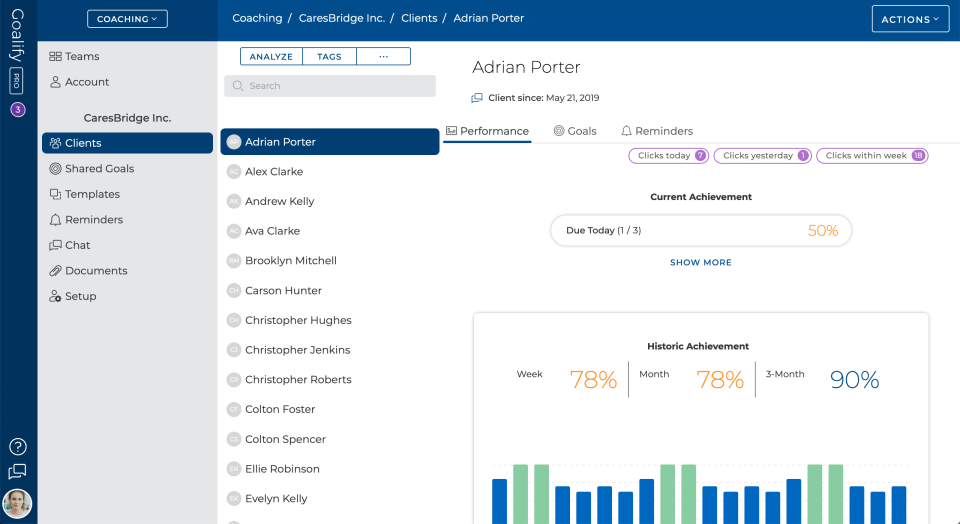This screenshot has height=524, width=960.
Task: Click the chat icon beside Client since
Action: pos(477,98)
